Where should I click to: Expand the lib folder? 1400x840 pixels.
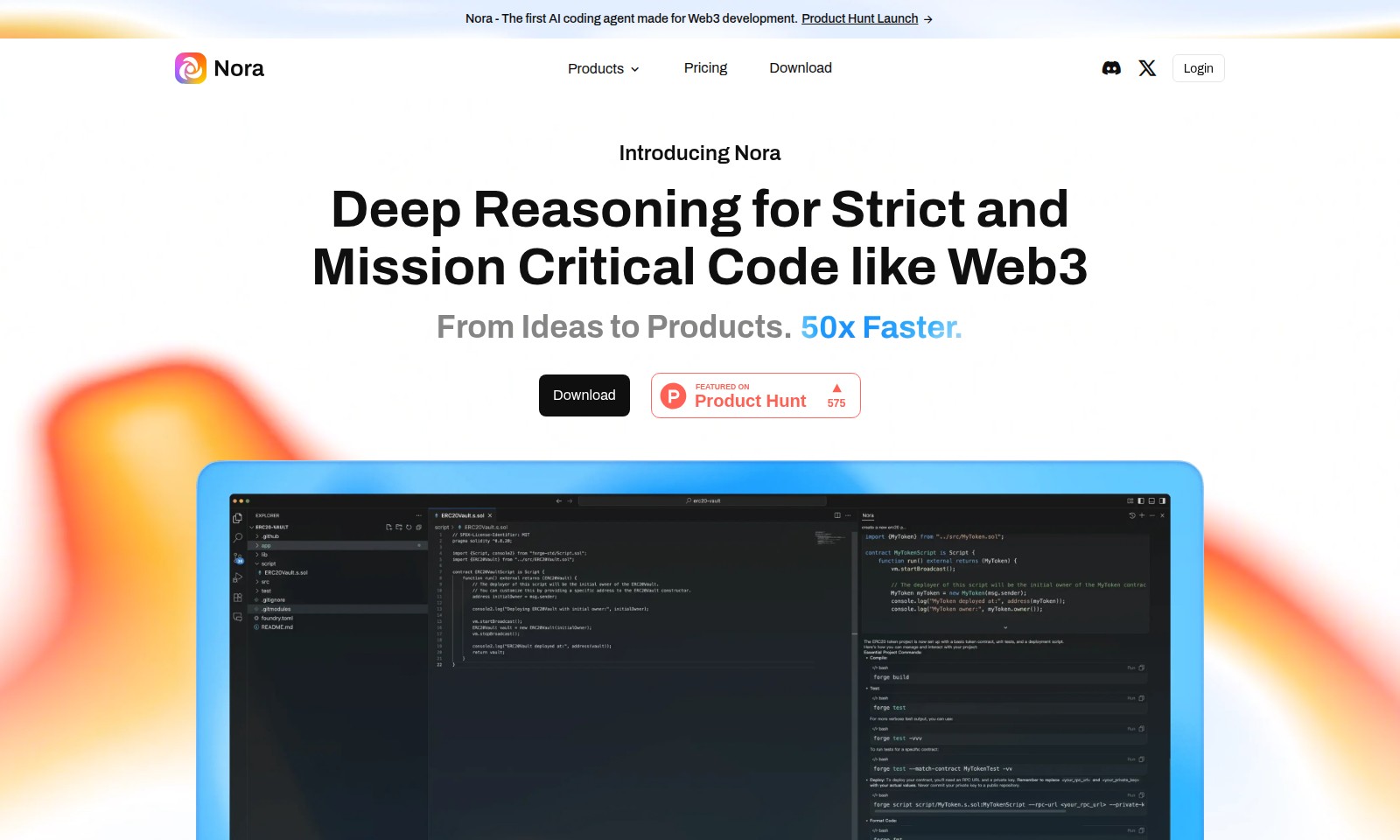[x=256, y=555]
